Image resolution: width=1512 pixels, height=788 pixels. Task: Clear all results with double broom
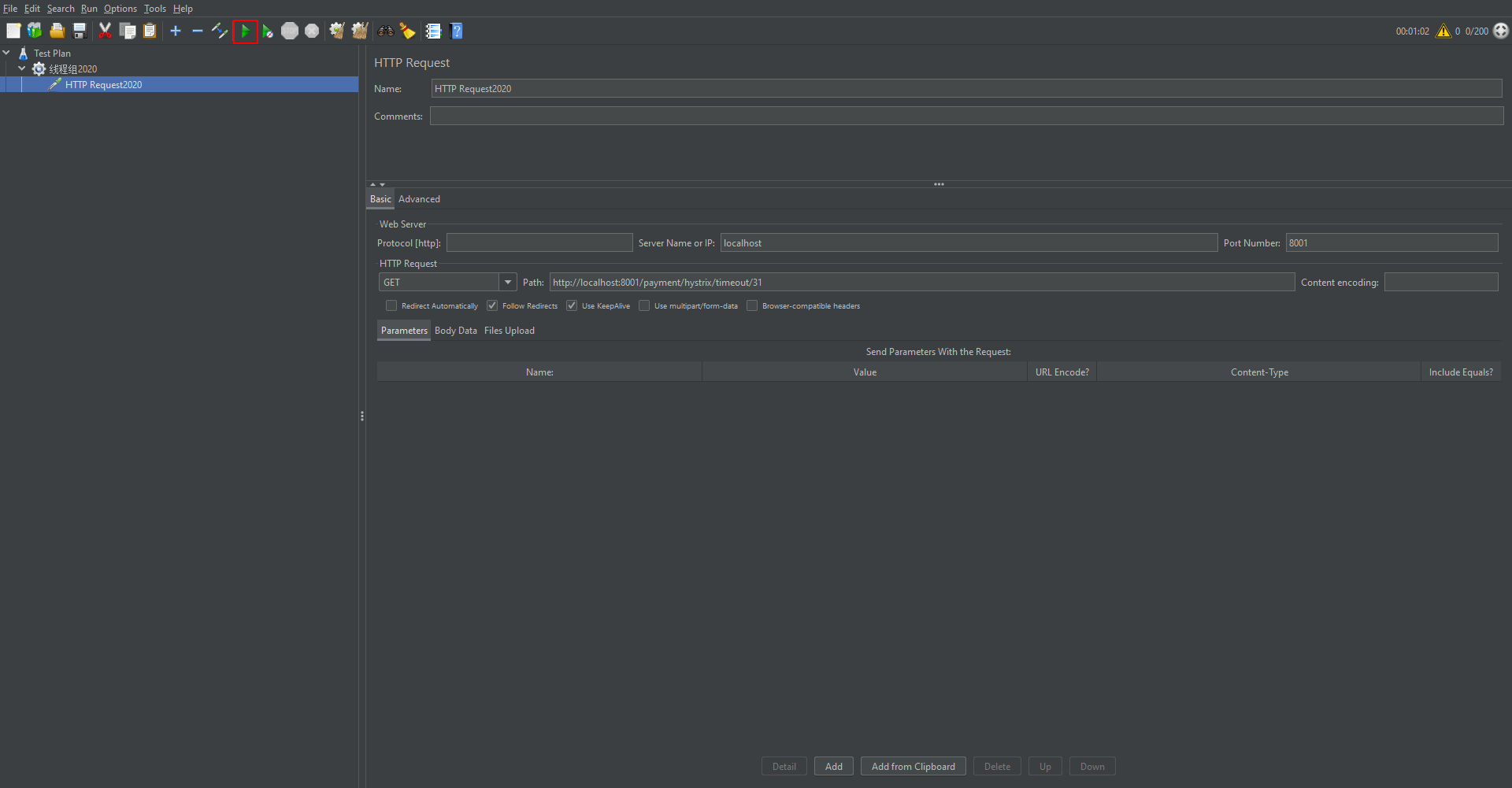(x=360, y=31)
